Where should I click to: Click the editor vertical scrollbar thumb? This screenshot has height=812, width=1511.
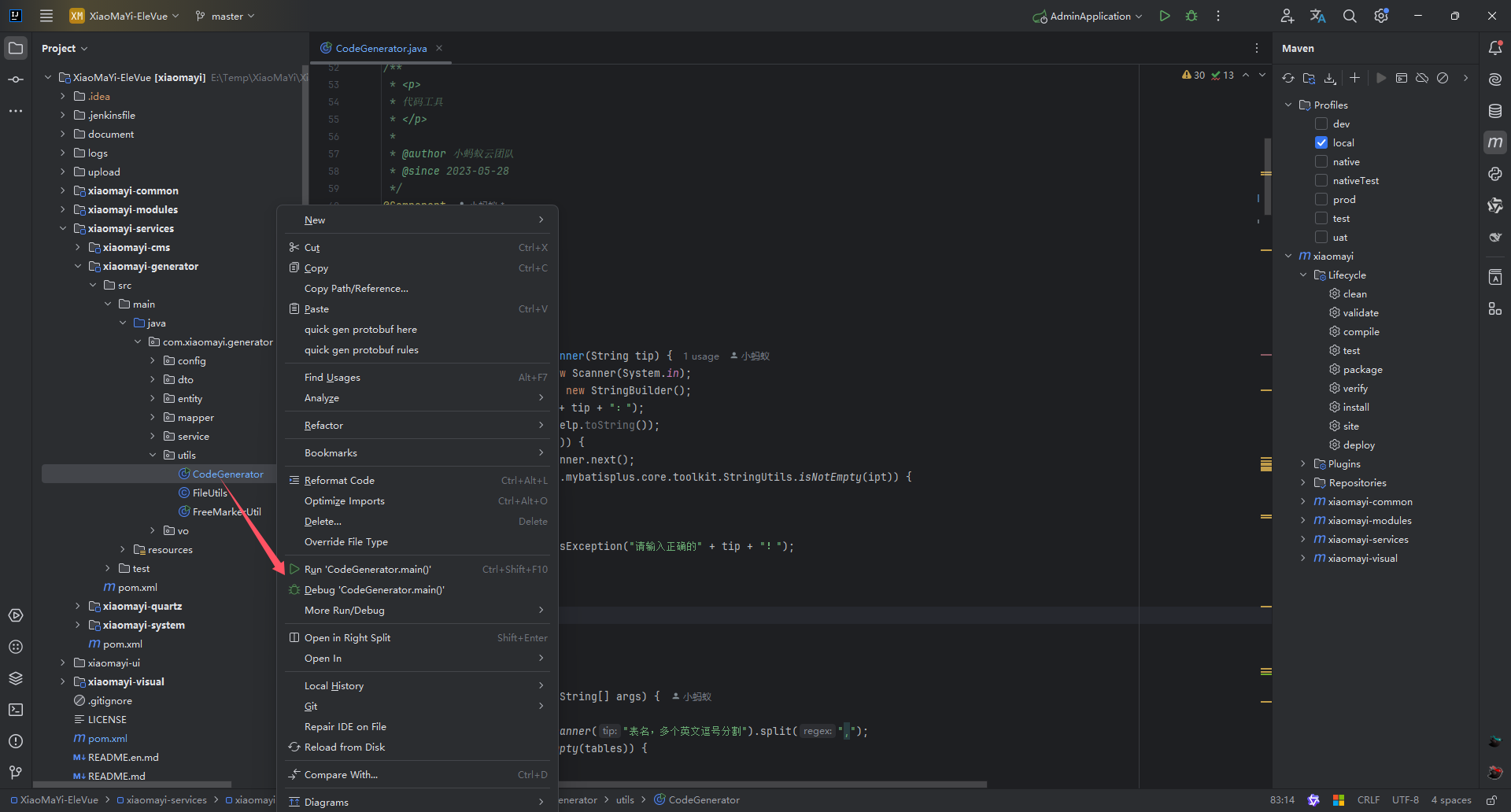coord(1267,177)
